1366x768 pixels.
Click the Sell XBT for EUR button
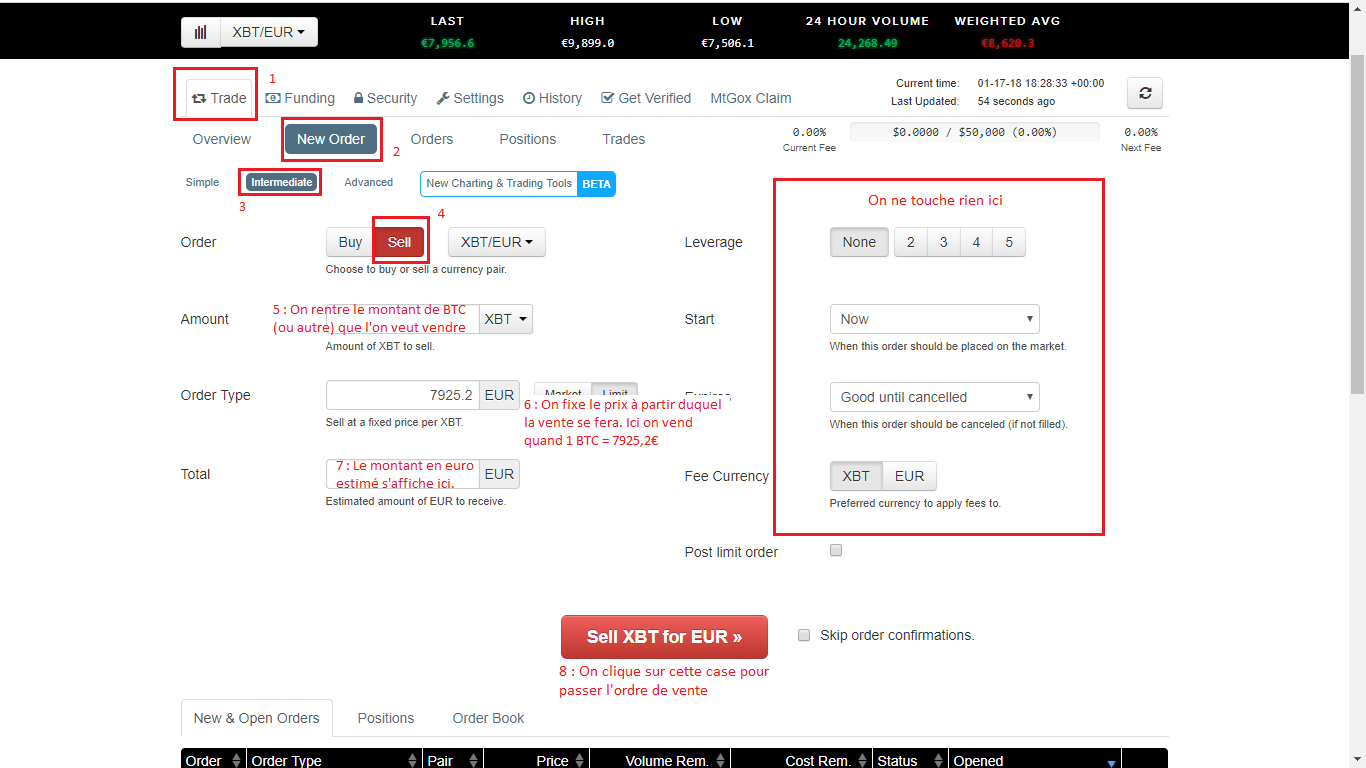coord(665,637)
